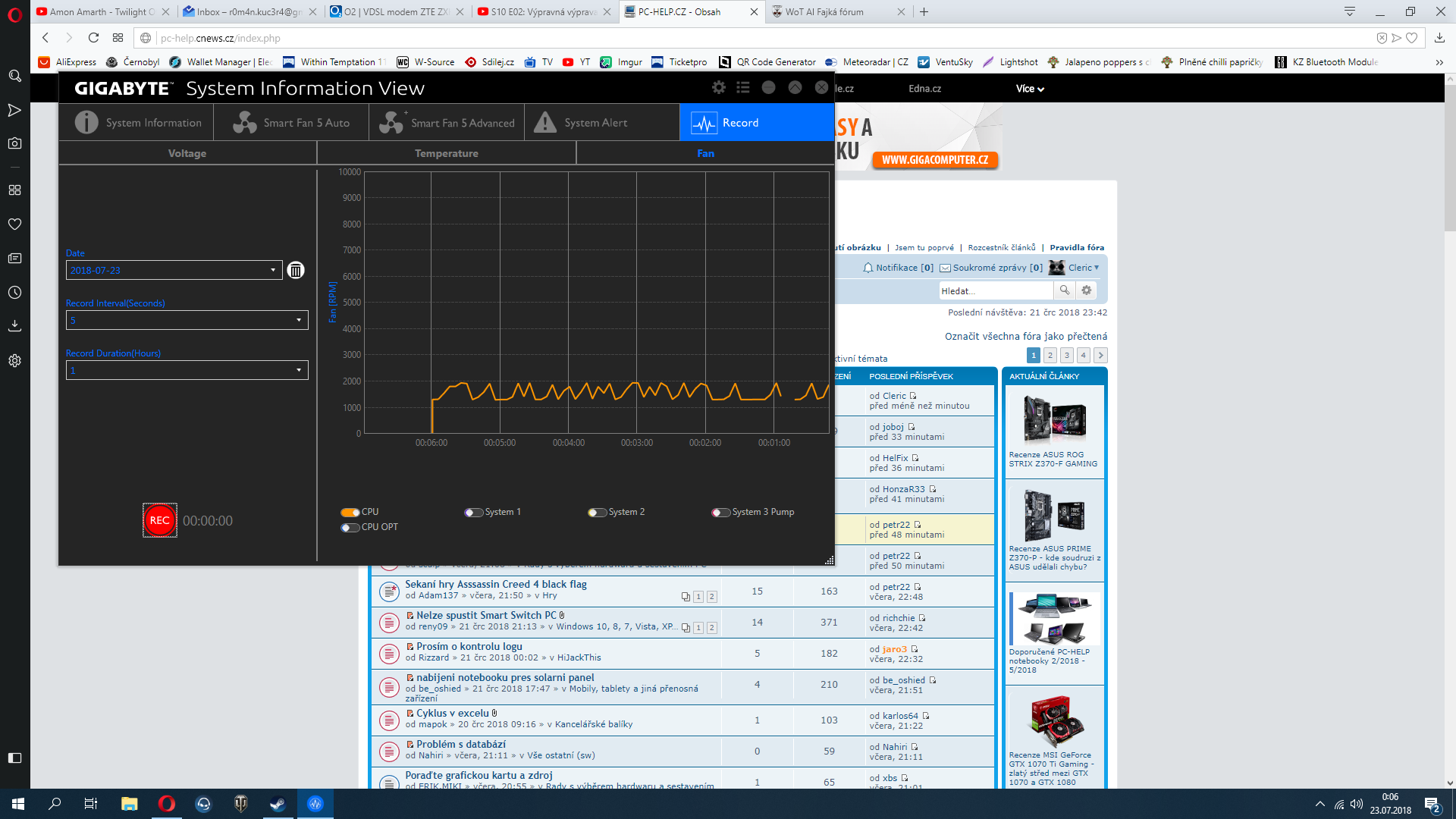This screenshot has height=819, width=1456.
Task: Enable the System 3 Pump line
Action: (x=720, y=513)
